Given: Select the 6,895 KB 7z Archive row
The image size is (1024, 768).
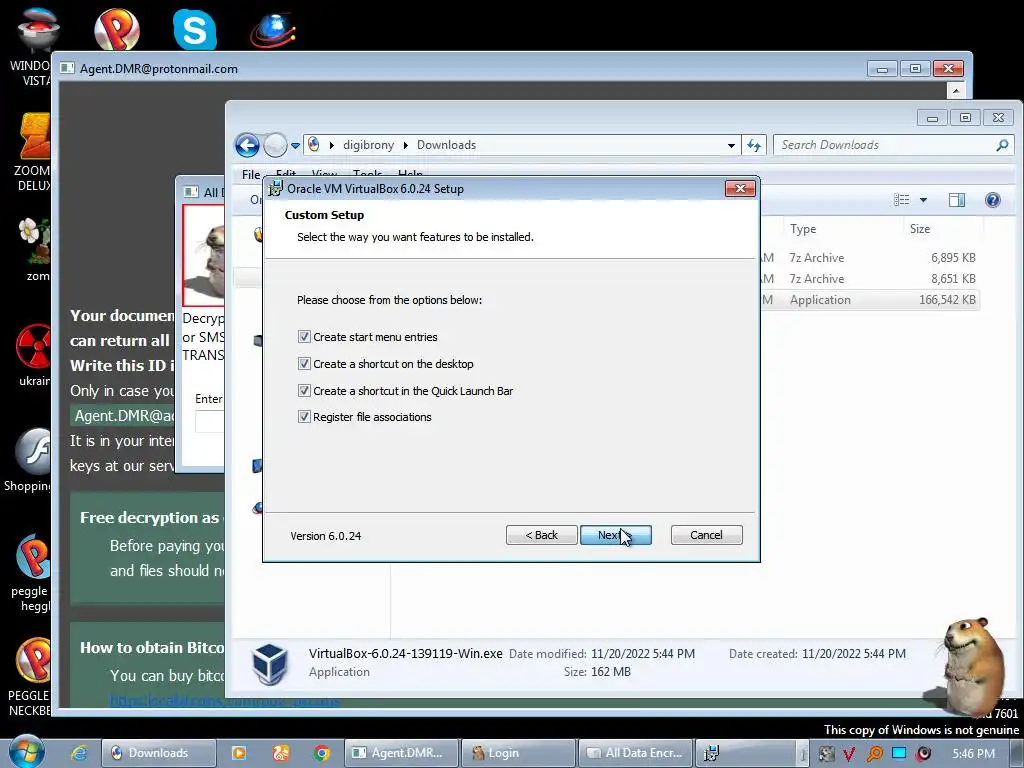Looking at the screenshot, I should 871,258.
